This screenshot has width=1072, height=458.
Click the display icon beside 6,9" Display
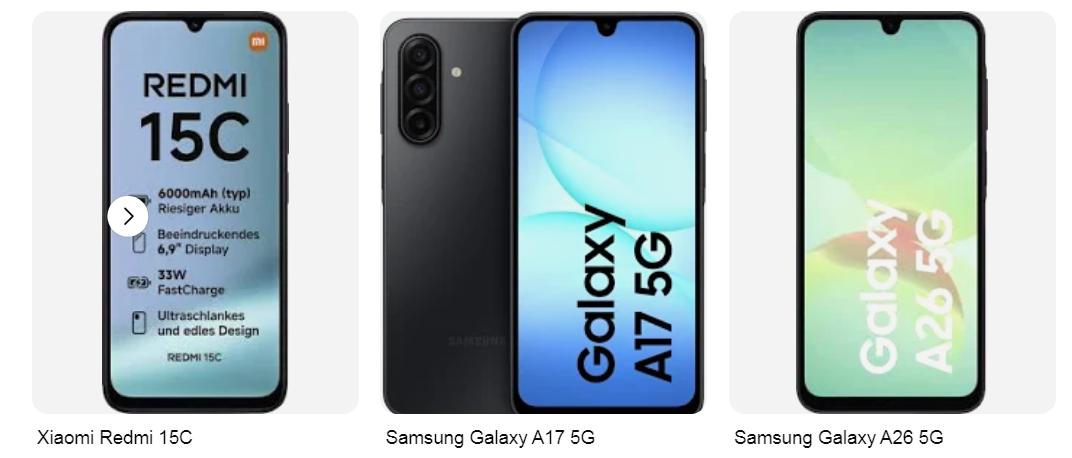click(x=139, y=243)
